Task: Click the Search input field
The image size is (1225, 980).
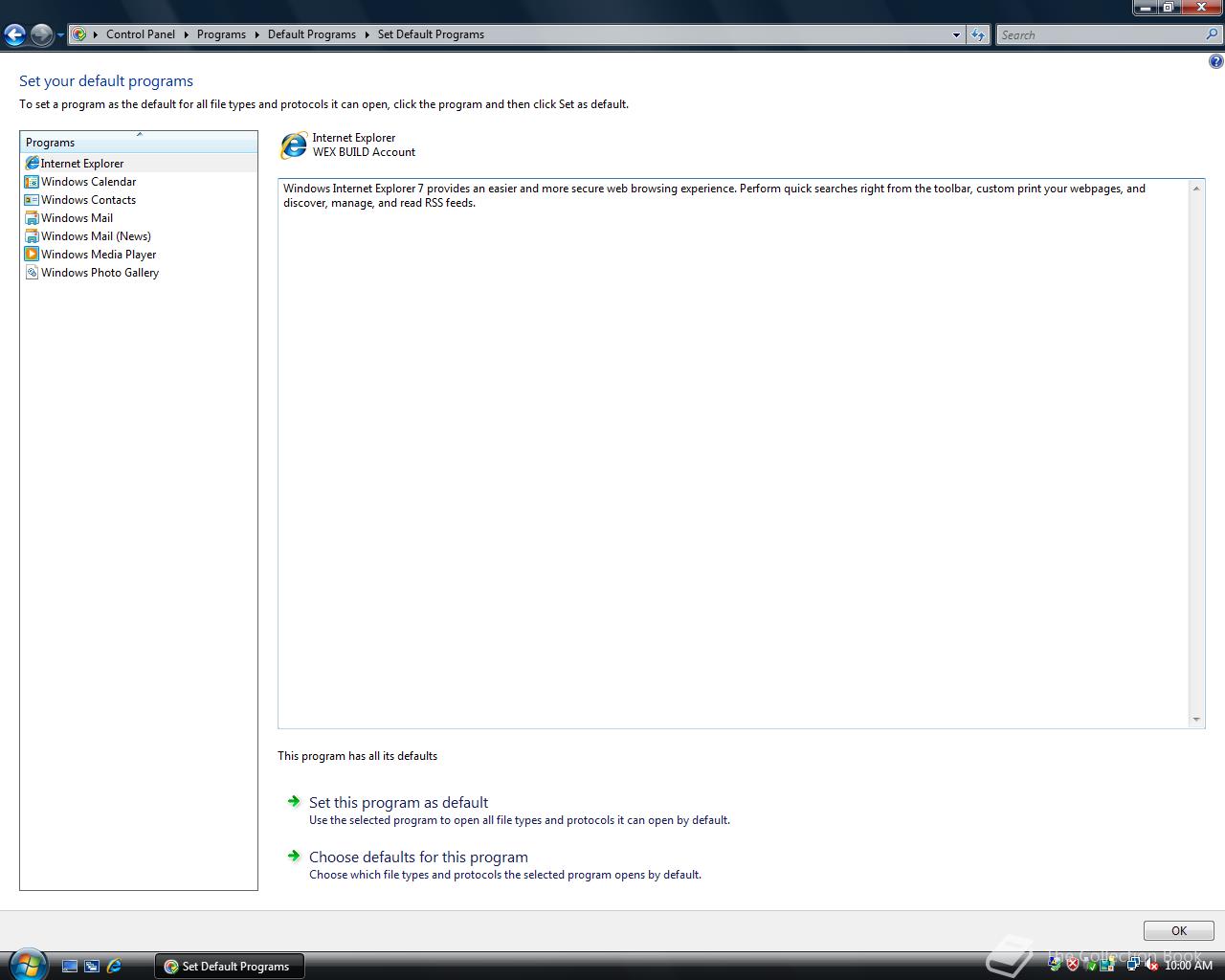Action: click(1101, 34)
